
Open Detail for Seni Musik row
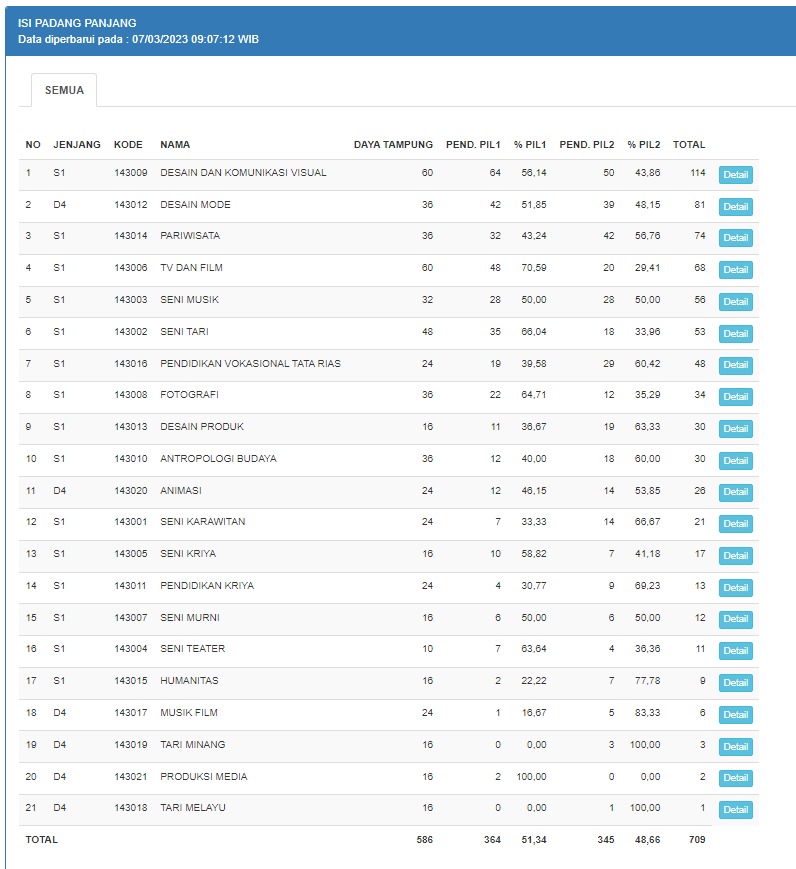pyautogui.click(x=736, y=302)
